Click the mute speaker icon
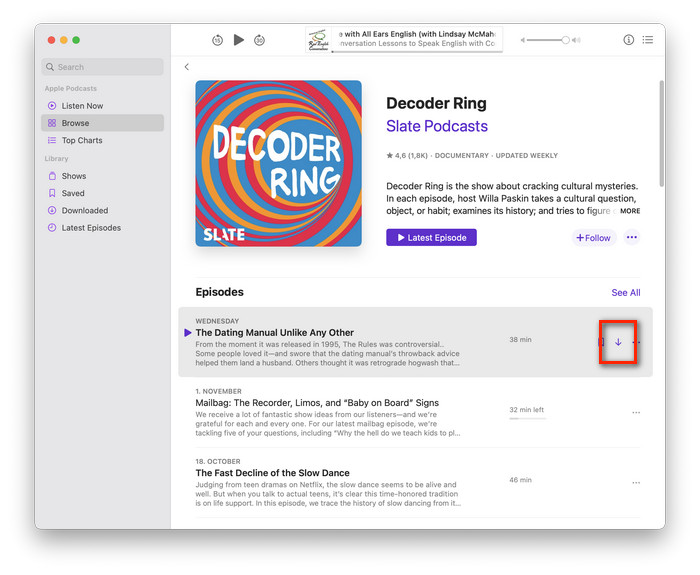The height and width of the screenshot is (575, 700). 523,40
